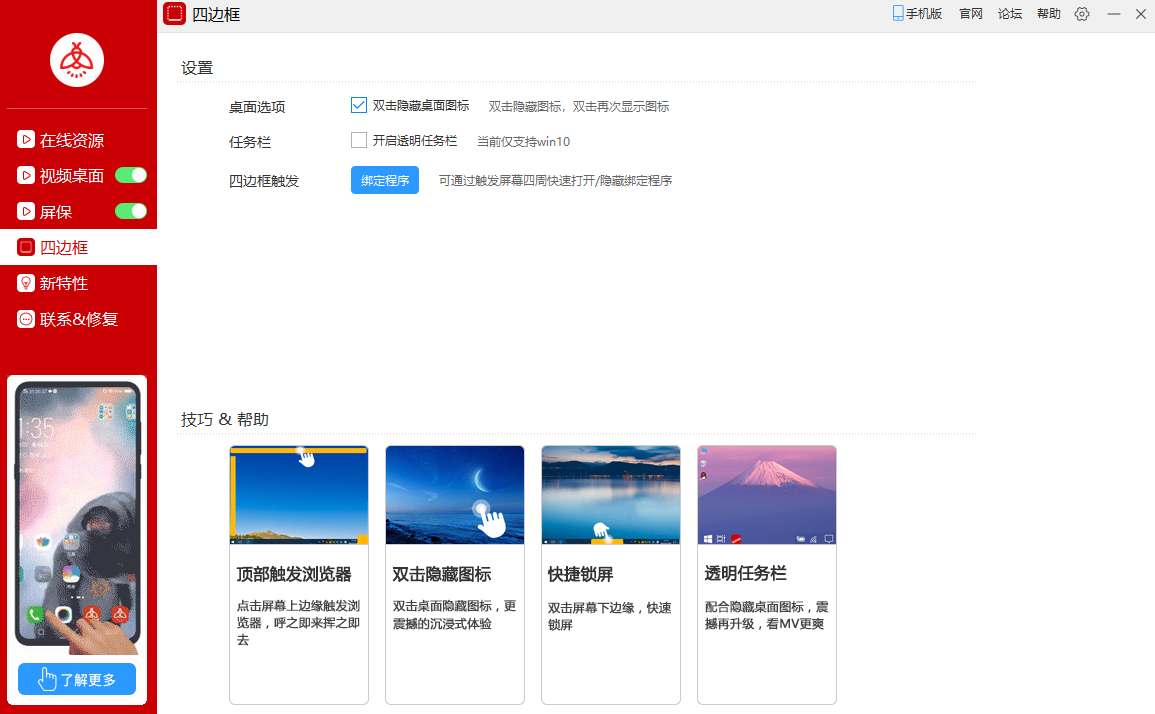
Task: Click the 透明任务栏 card title
Action: click(745, 573)
